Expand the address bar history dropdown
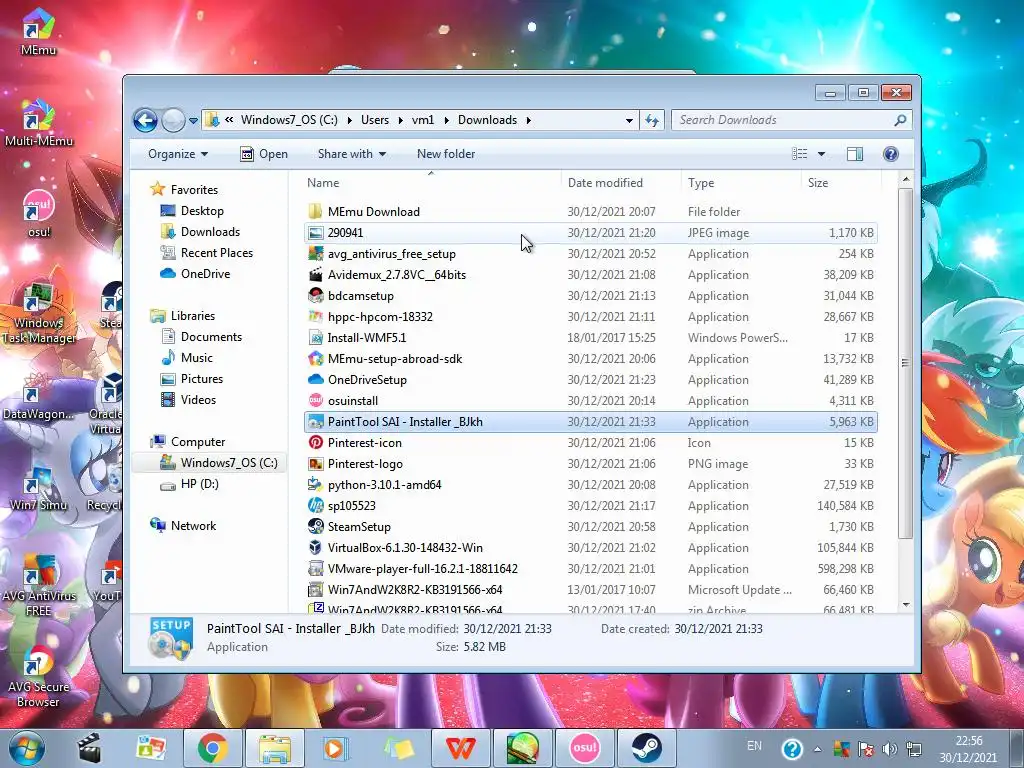1024x768 pixels. pyautogui.click(x=629, y=121)
